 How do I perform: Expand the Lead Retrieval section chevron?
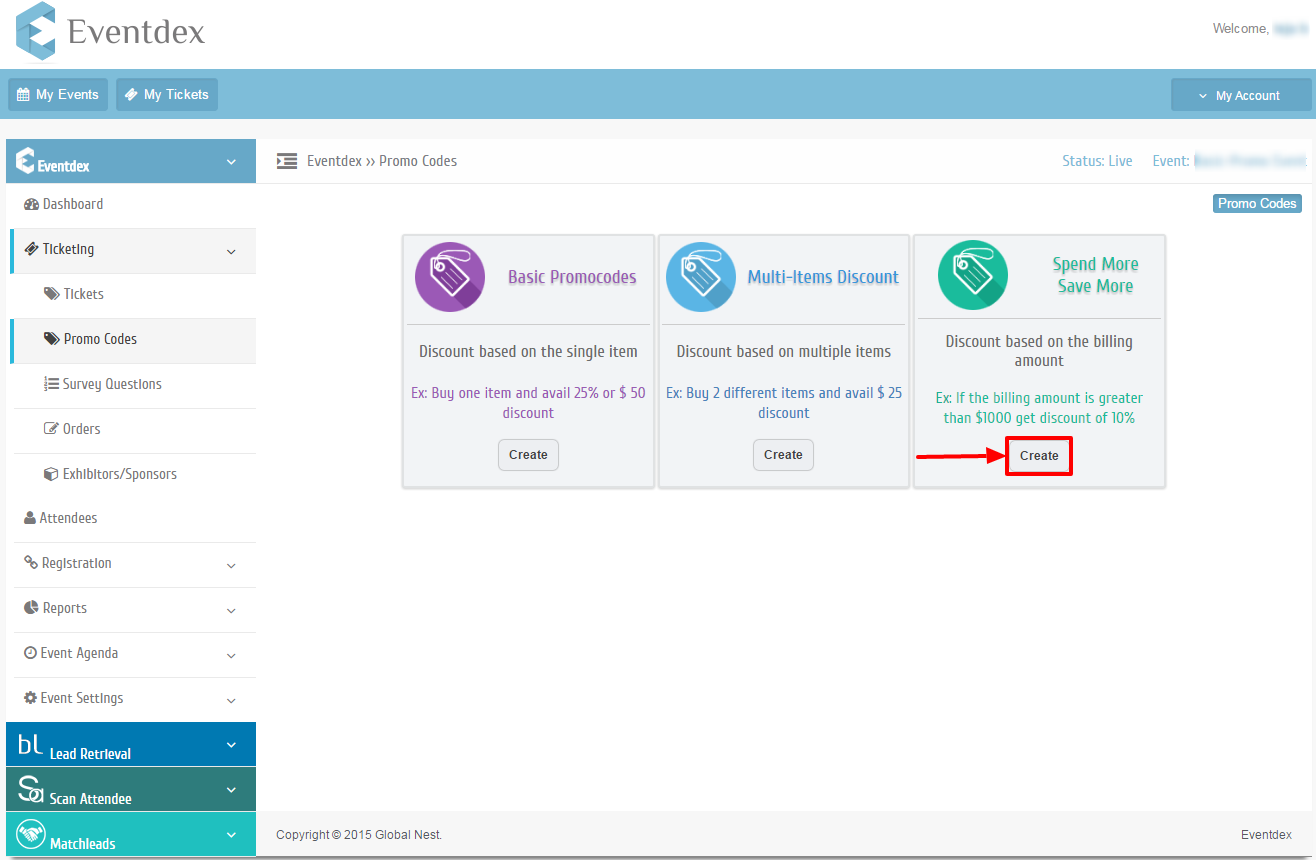point(231,745)
